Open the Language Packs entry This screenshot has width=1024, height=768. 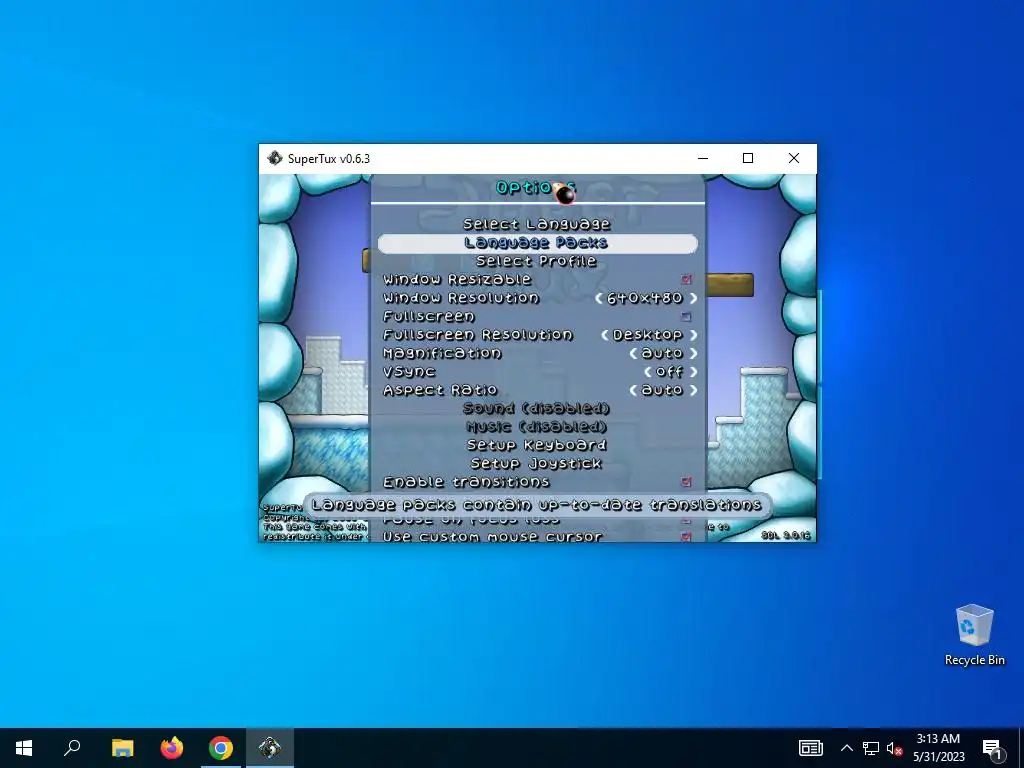tap(537, 243)
